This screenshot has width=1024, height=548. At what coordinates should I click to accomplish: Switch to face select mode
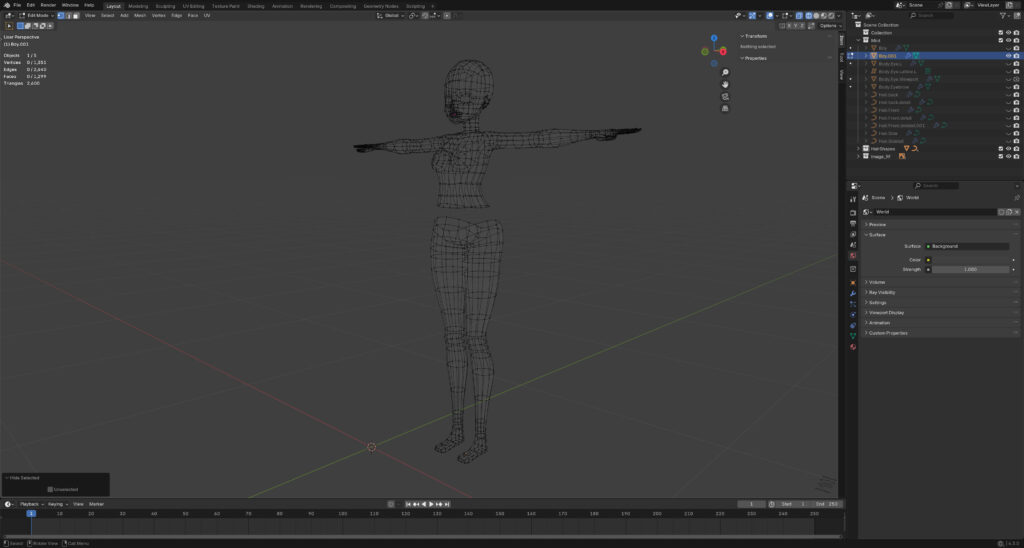tap(76, 15)
